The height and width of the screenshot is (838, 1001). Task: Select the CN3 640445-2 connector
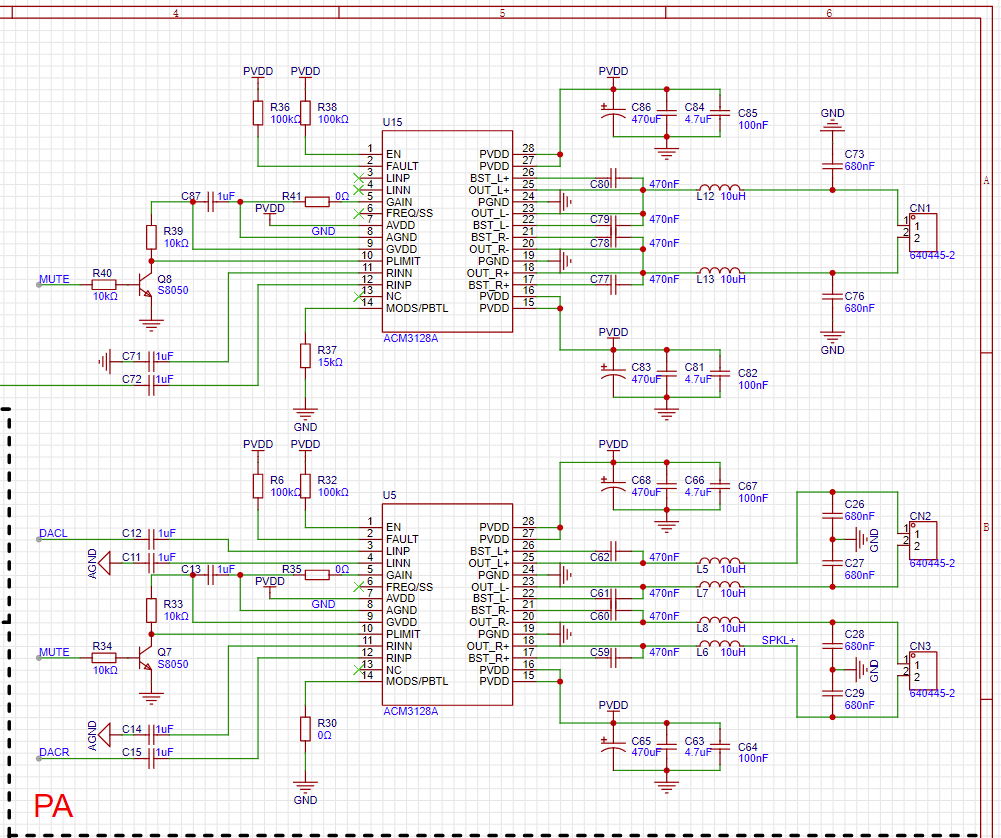(x=923, y=670)
